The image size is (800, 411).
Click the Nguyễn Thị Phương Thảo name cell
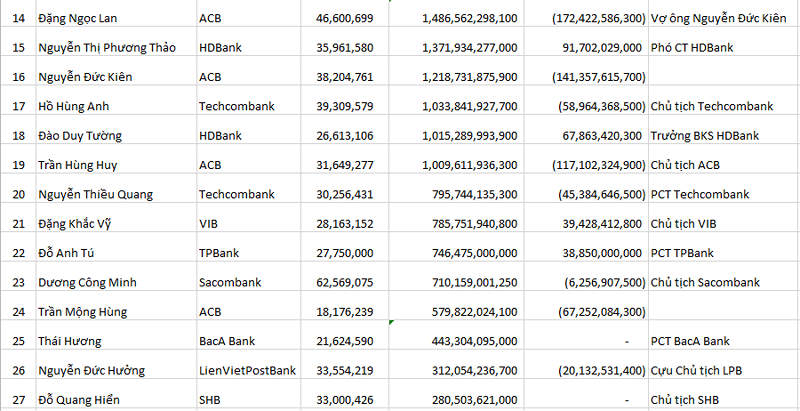(116, 48)
